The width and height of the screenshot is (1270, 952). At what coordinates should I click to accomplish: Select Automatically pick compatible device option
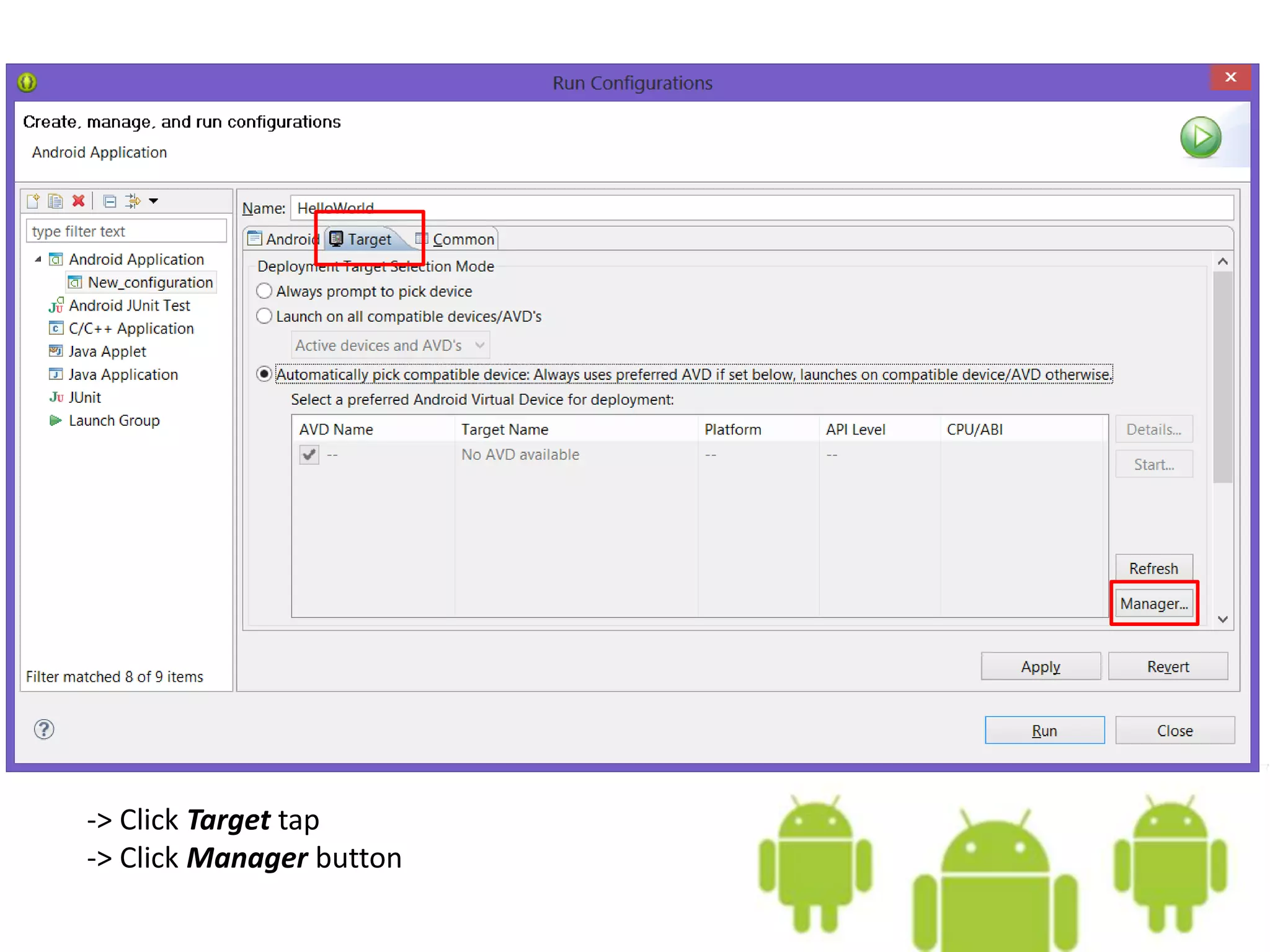tap(685, 374)
